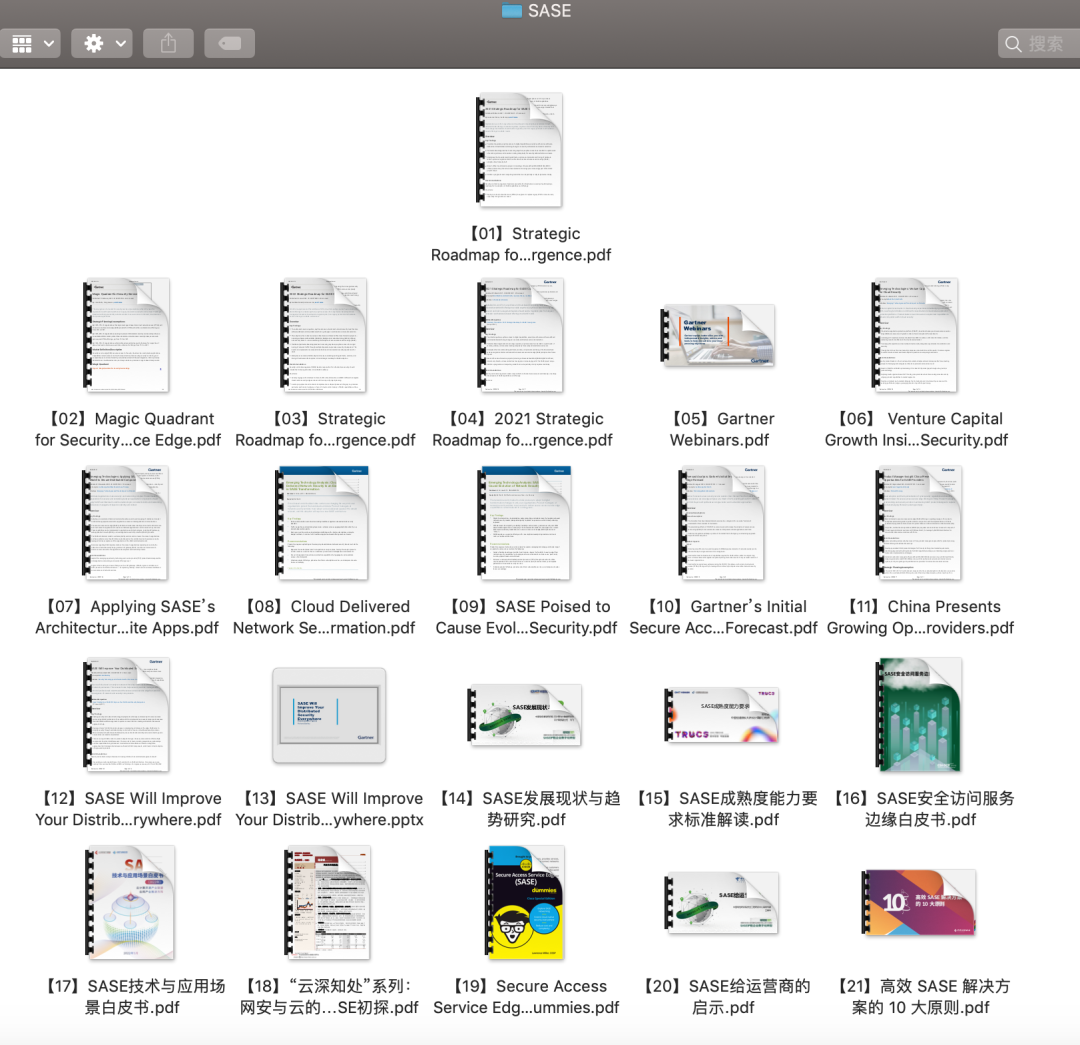The width and height of the screenshot is (1080, 1045).
Task: Click file name '【06】Venture Capital Growth Insi...Security.pdf'
Action: (917, 429)
